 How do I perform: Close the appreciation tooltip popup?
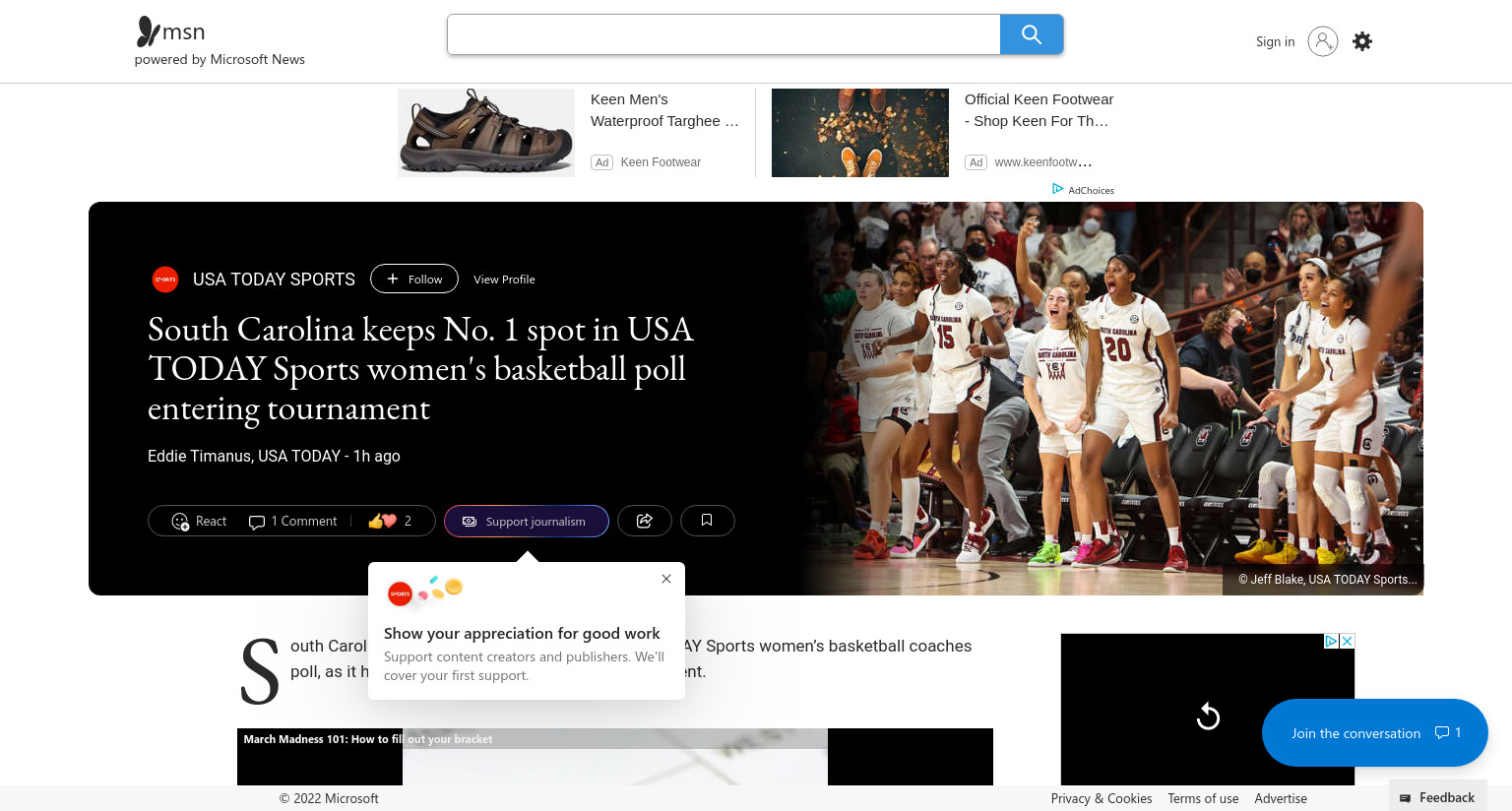tap(666, 579)
